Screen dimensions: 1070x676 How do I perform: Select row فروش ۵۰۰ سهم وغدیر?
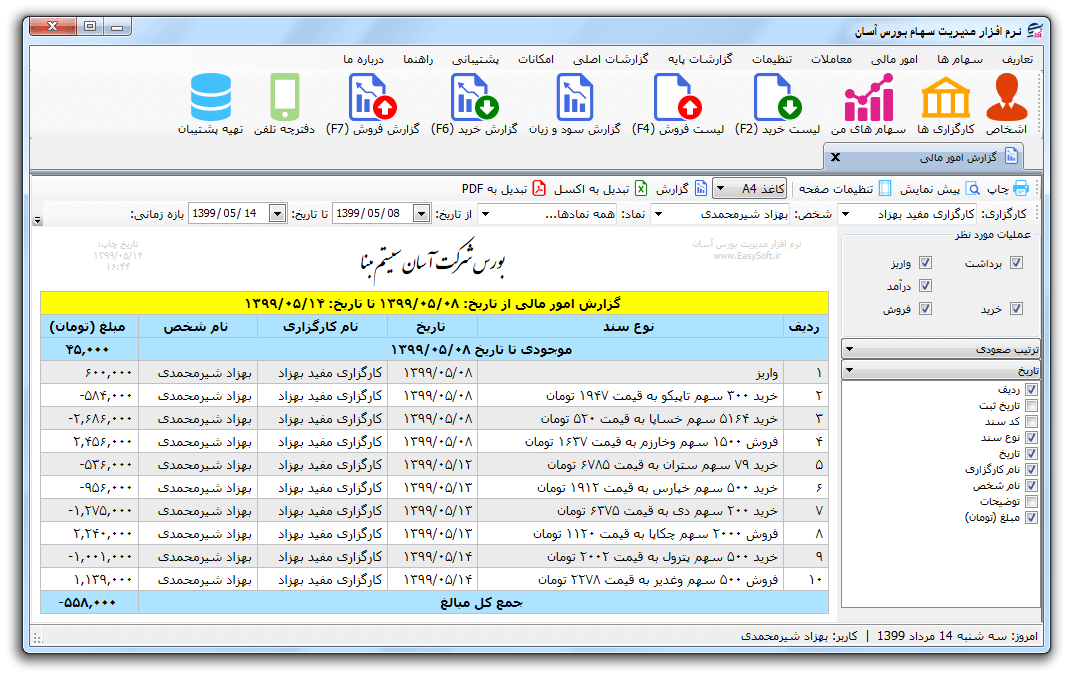(434, 580)
